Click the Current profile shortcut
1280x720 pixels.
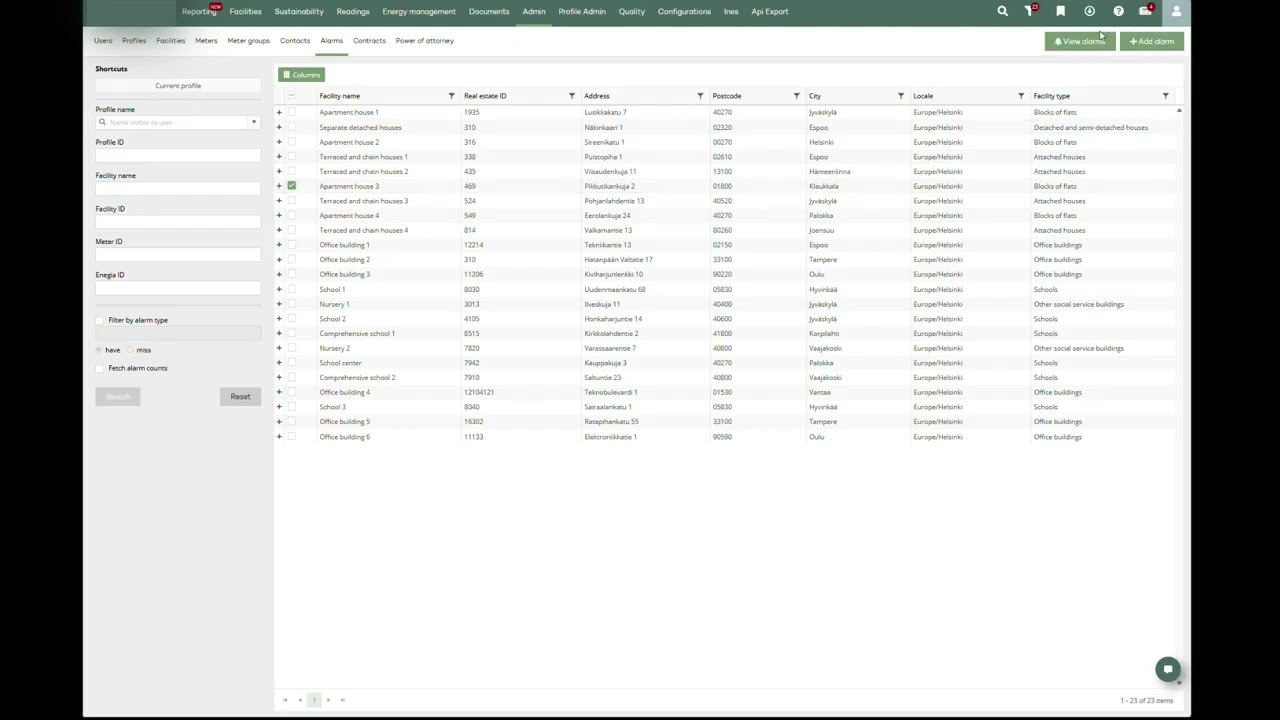(x=178, y=86)
